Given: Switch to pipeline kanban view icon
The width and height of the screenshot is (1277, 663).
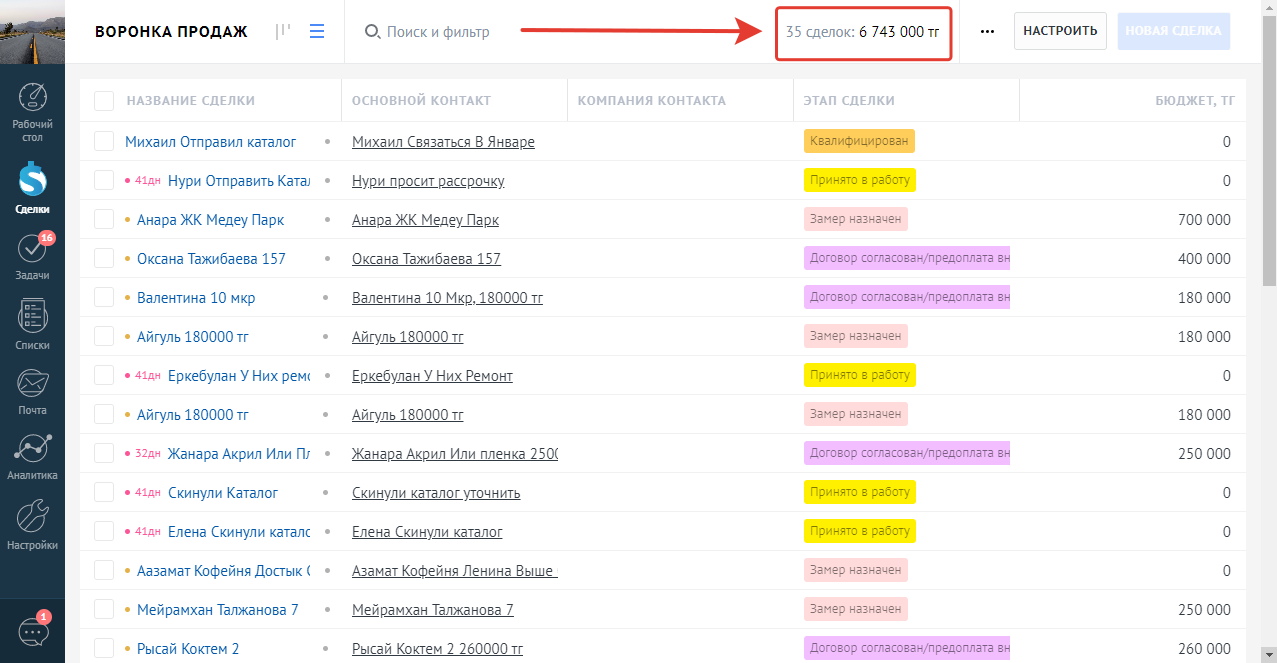Looking at the screenshot, I should (x=283, y=32).
